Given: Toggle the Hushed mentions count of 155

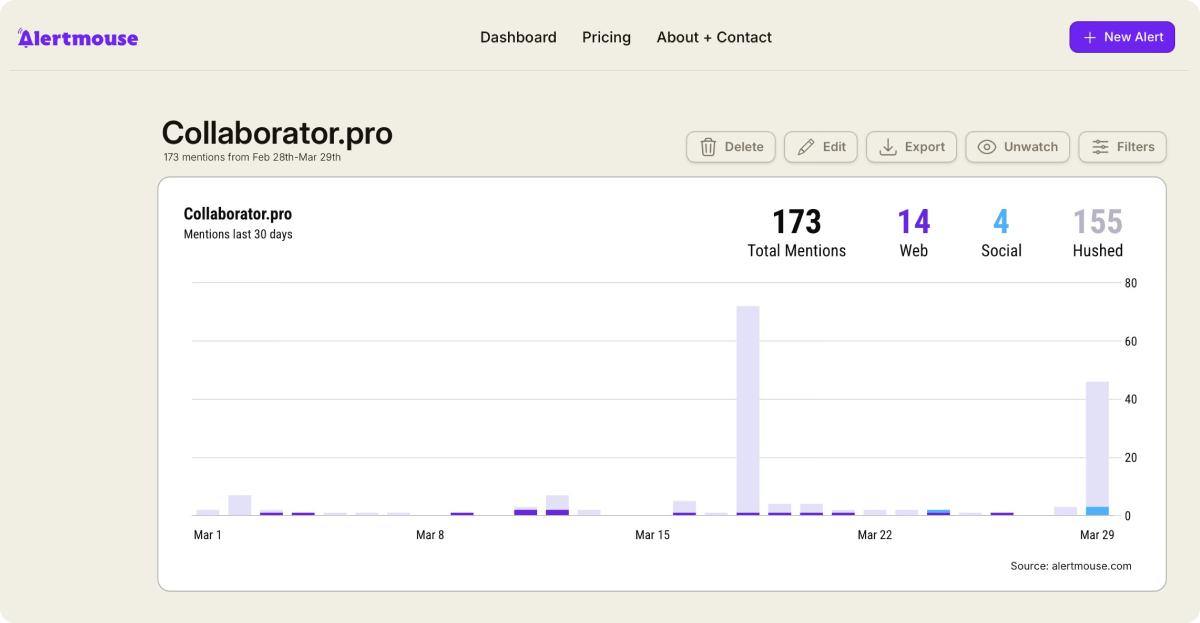Looking at the screenshot, I should click(x=1098, y=233).
